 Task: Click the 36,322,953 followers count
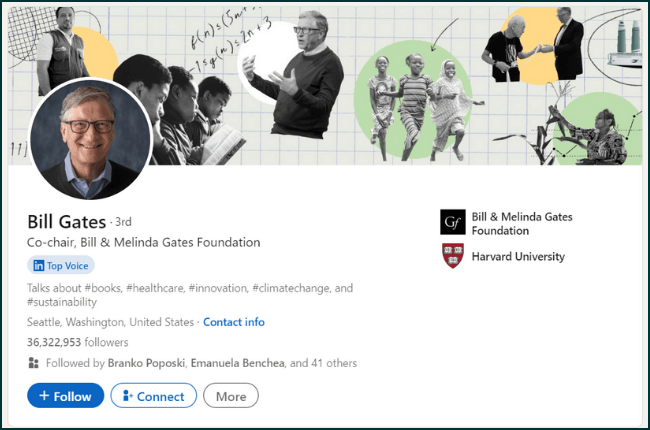coord(75,342)
